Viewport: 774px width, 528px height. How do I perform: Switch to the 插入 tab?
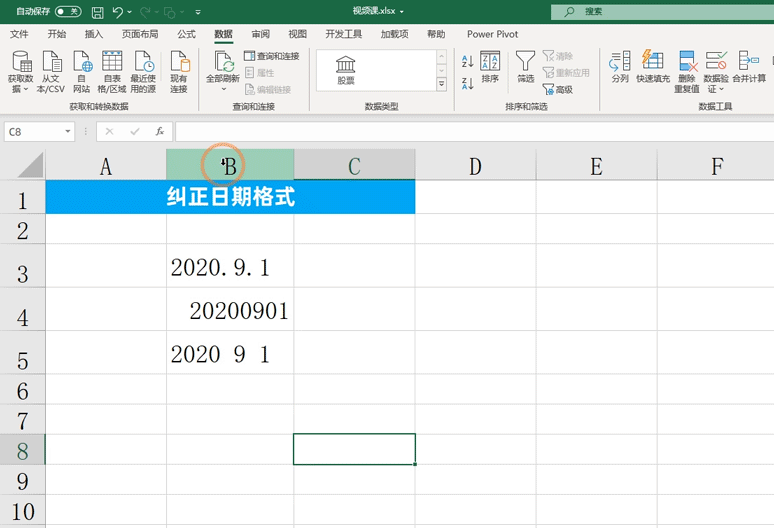click(x=94, y=34)
